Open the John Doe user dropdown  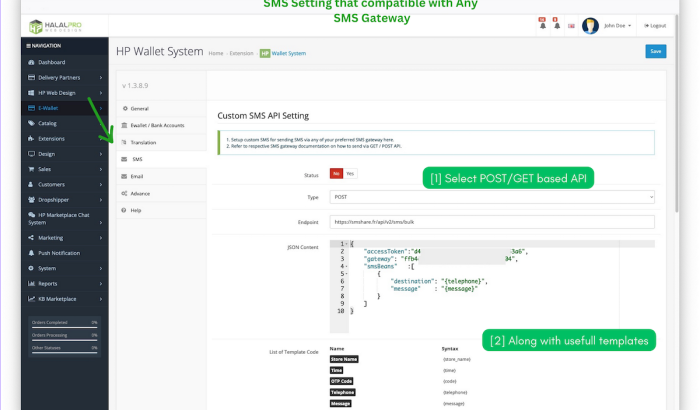(617, 26)
